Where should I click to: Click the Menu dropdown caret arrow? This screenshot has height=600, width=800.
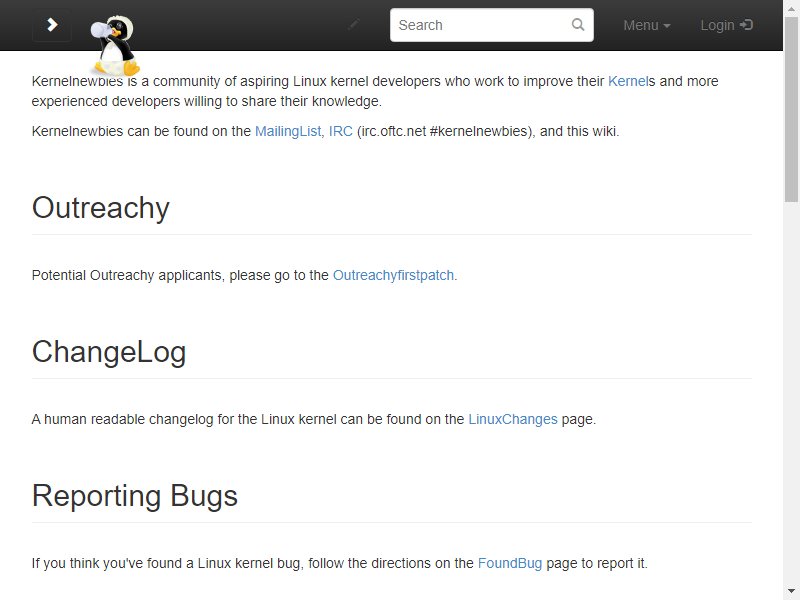tap(666, 26)
